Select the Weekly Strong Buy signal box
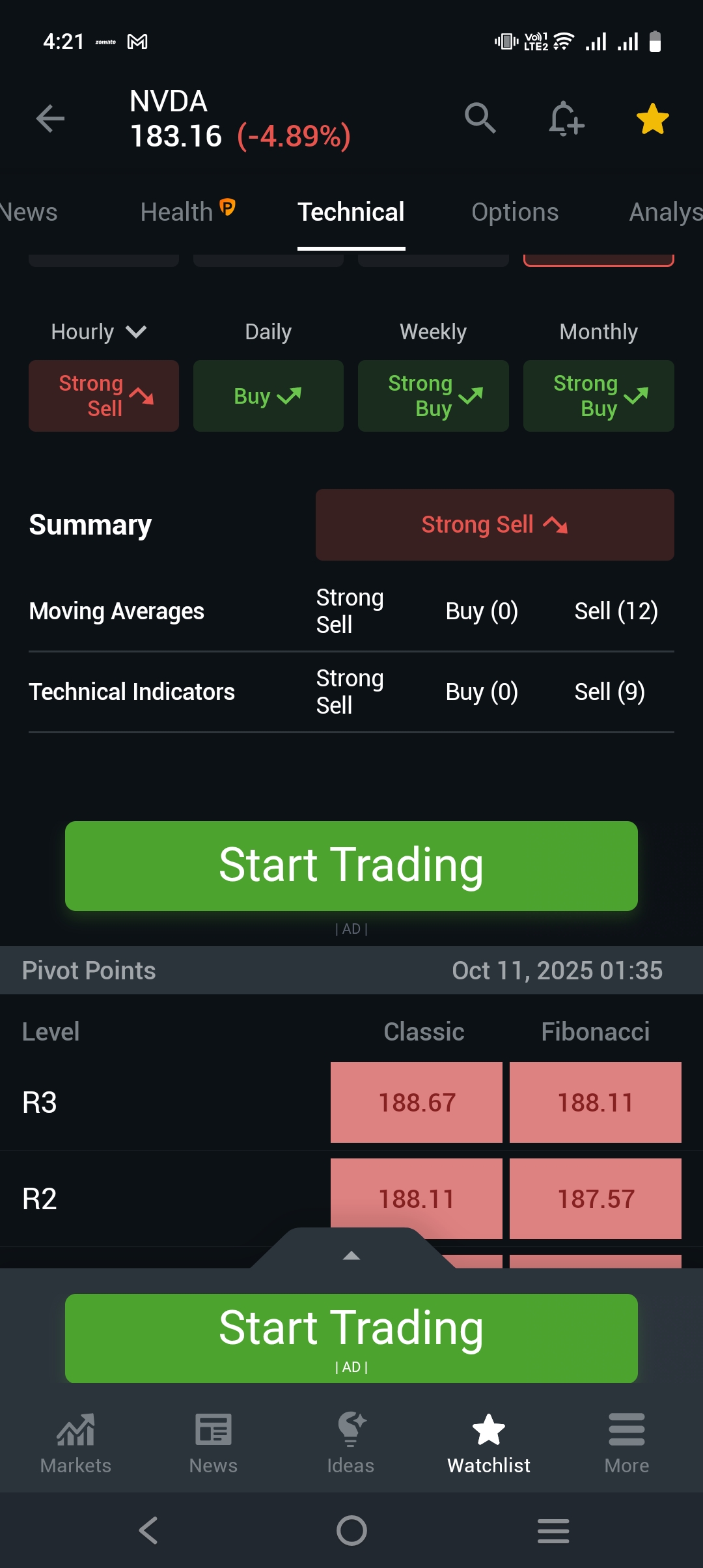The image size is (703, 1568). click(434, 396)
